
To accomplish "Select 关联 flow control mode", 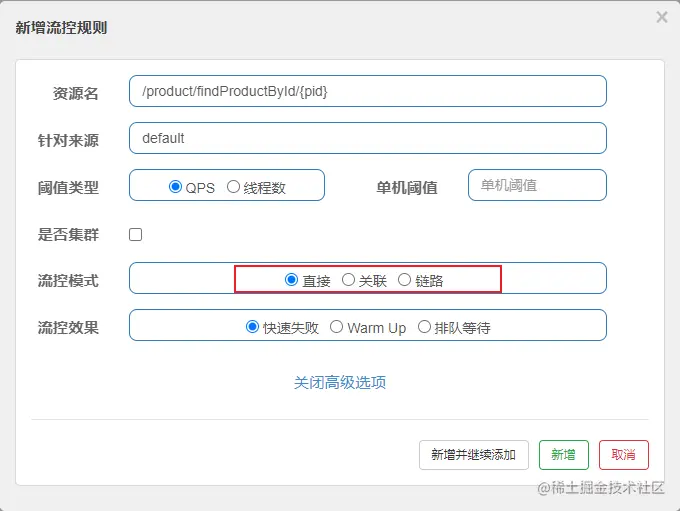I will 348,280.
